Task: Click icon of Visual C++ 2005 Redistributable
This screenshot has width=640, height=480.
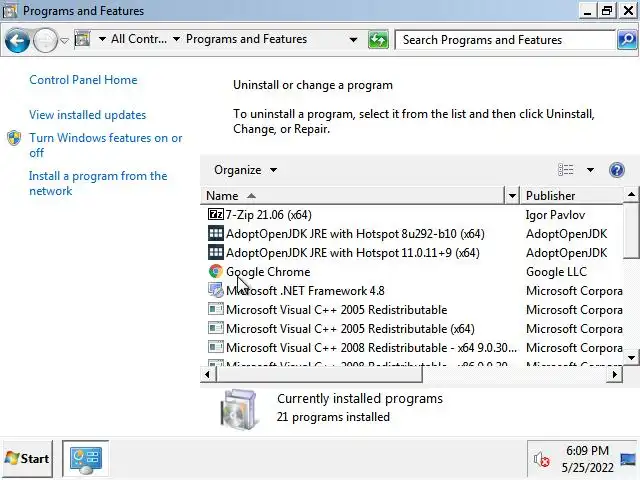Action: point(216,309)
